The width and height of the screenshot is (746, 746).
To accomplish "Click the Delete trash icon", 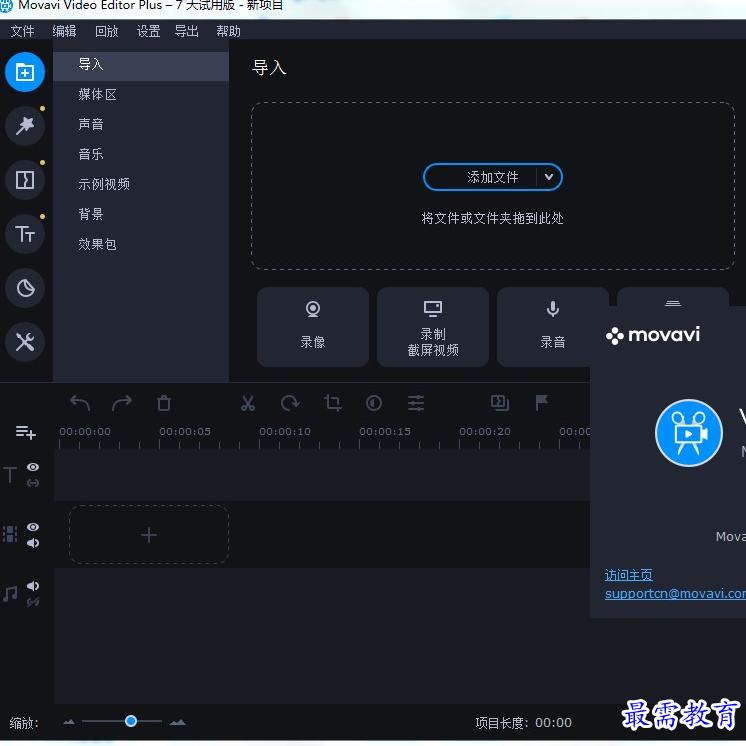I will tap(164, 403).
